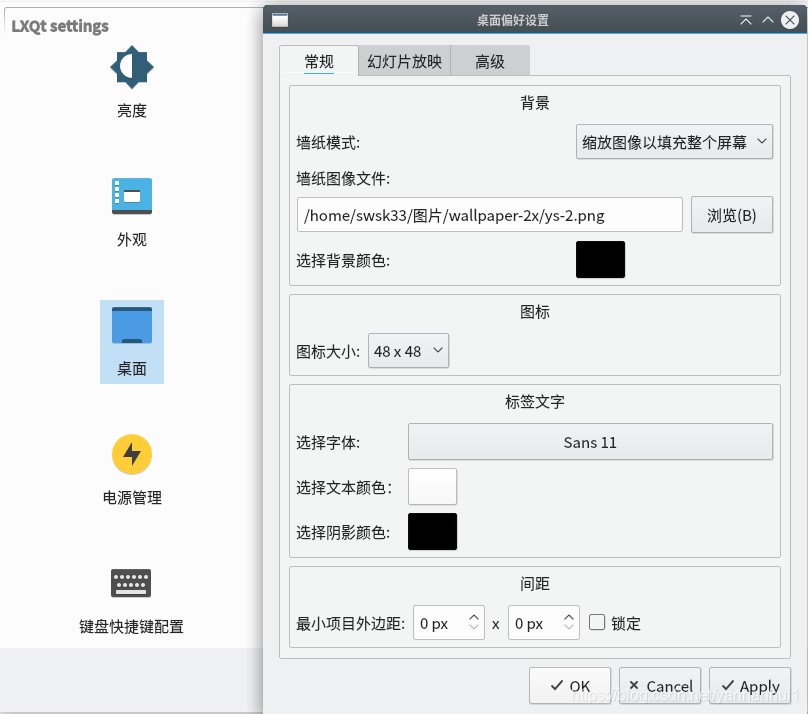Pick the 选择背景颜色 black swatch
The height and width of the screenshot is (714, 808).
(x=600, y=260)
